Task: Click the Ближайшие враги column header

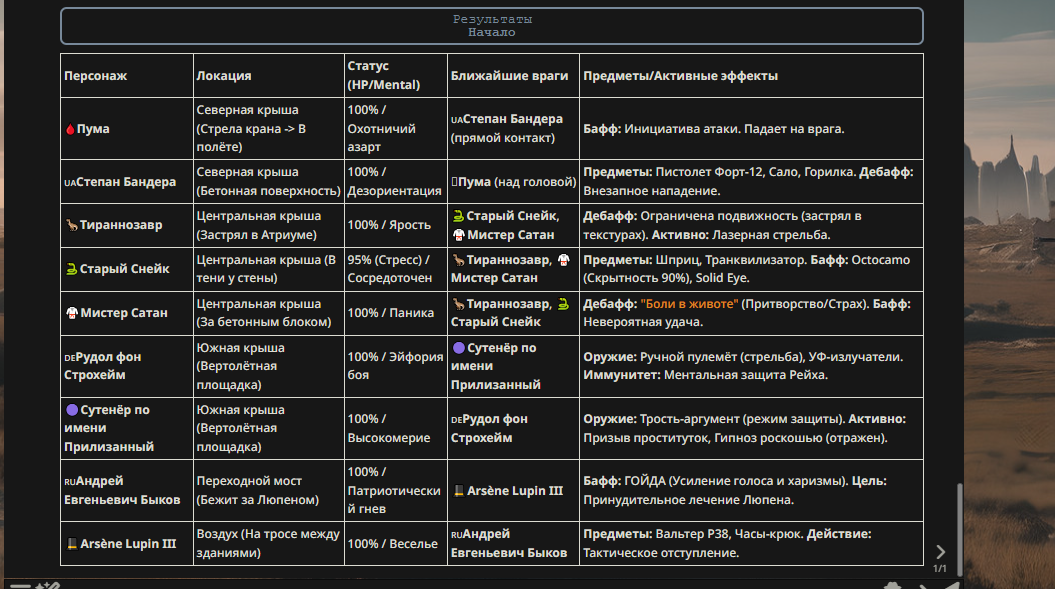Action: (x=509, y=76)
